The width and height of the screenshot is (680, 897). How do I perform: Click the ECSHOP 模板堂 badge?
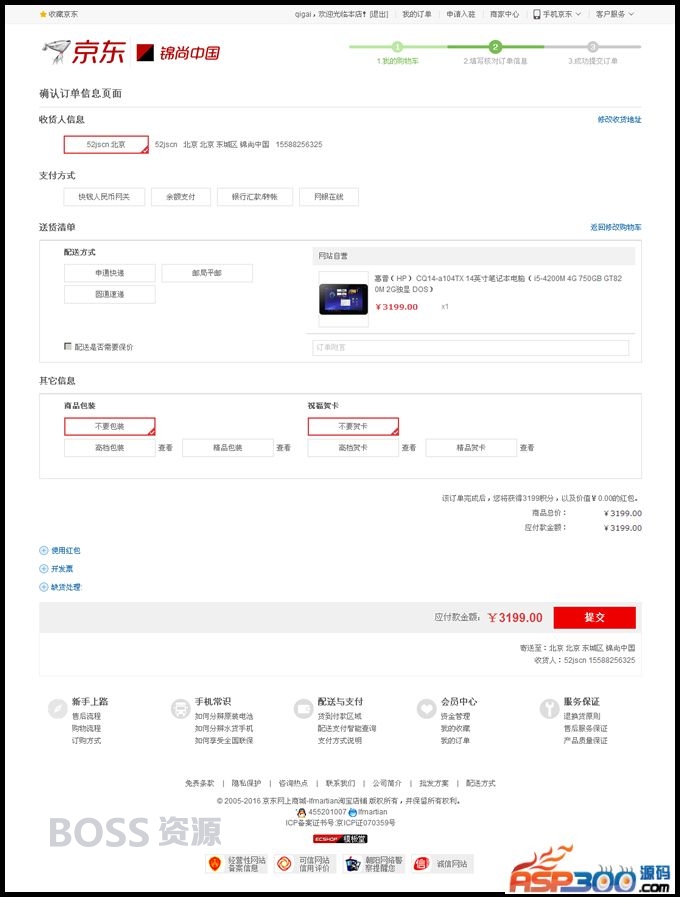340,839
